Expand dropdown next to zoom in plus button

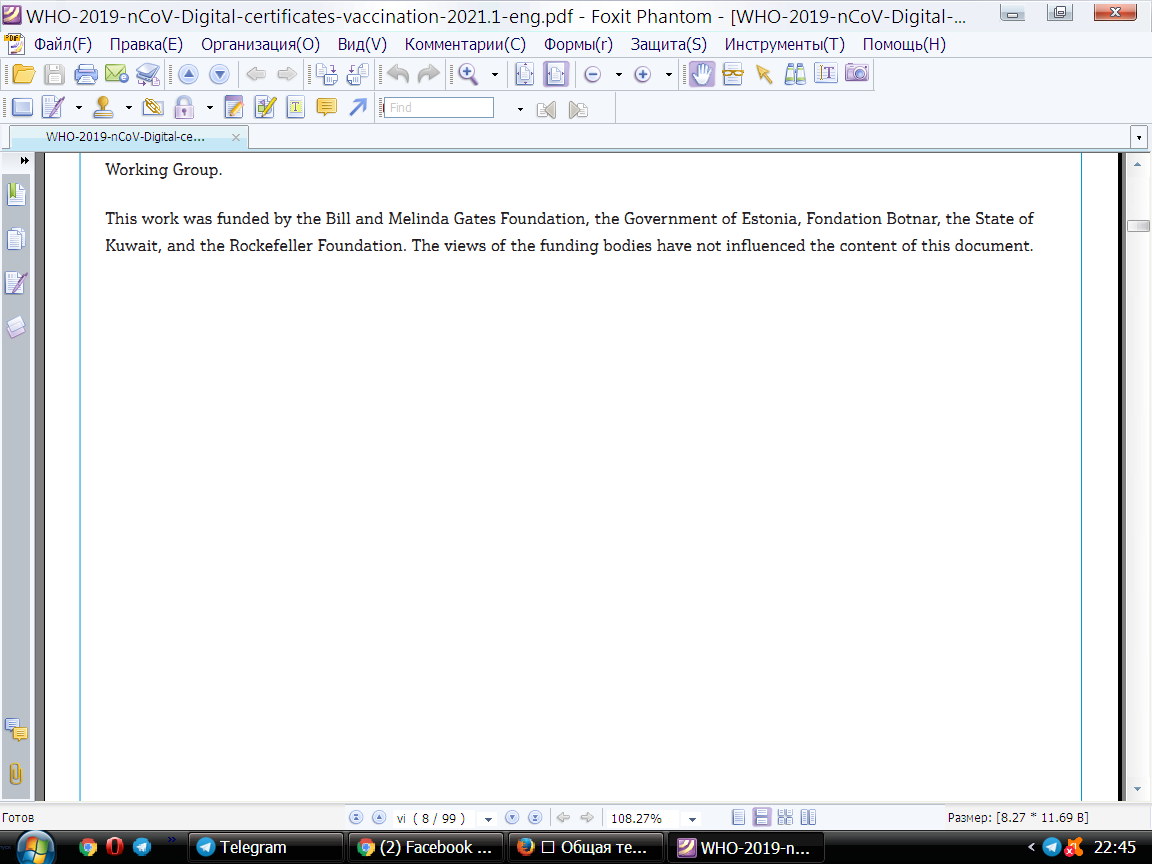(x=669, y=74)
